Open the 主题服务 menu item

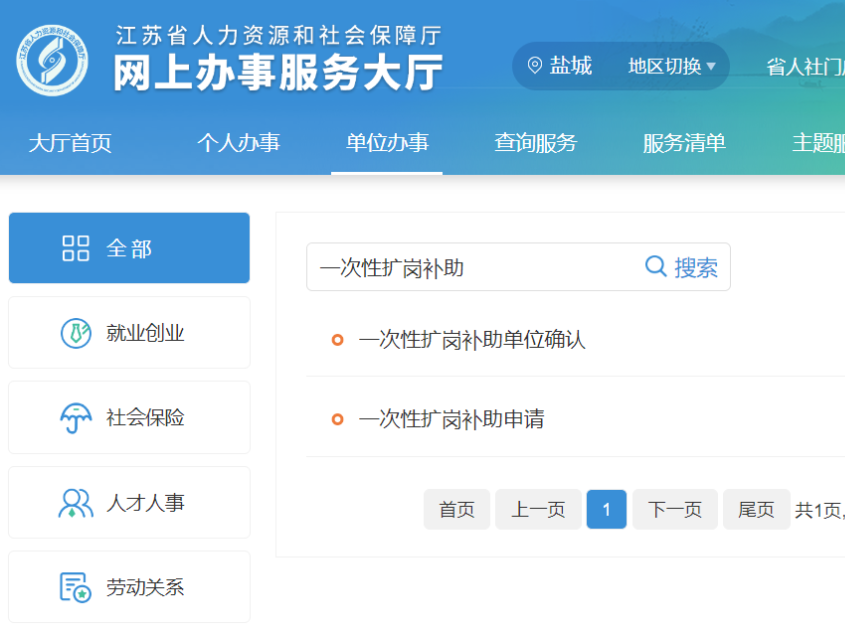[821, 143]
